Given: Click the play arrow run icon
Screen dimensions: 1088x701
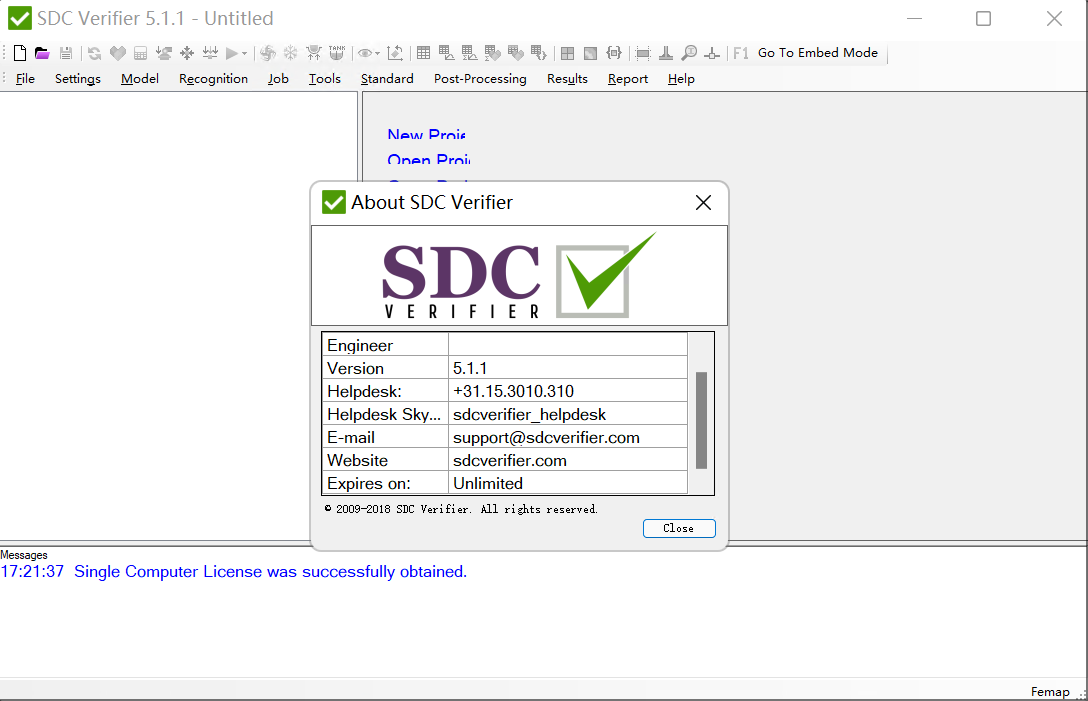Looking at the screenshot, I should click(x=232, y=53).
